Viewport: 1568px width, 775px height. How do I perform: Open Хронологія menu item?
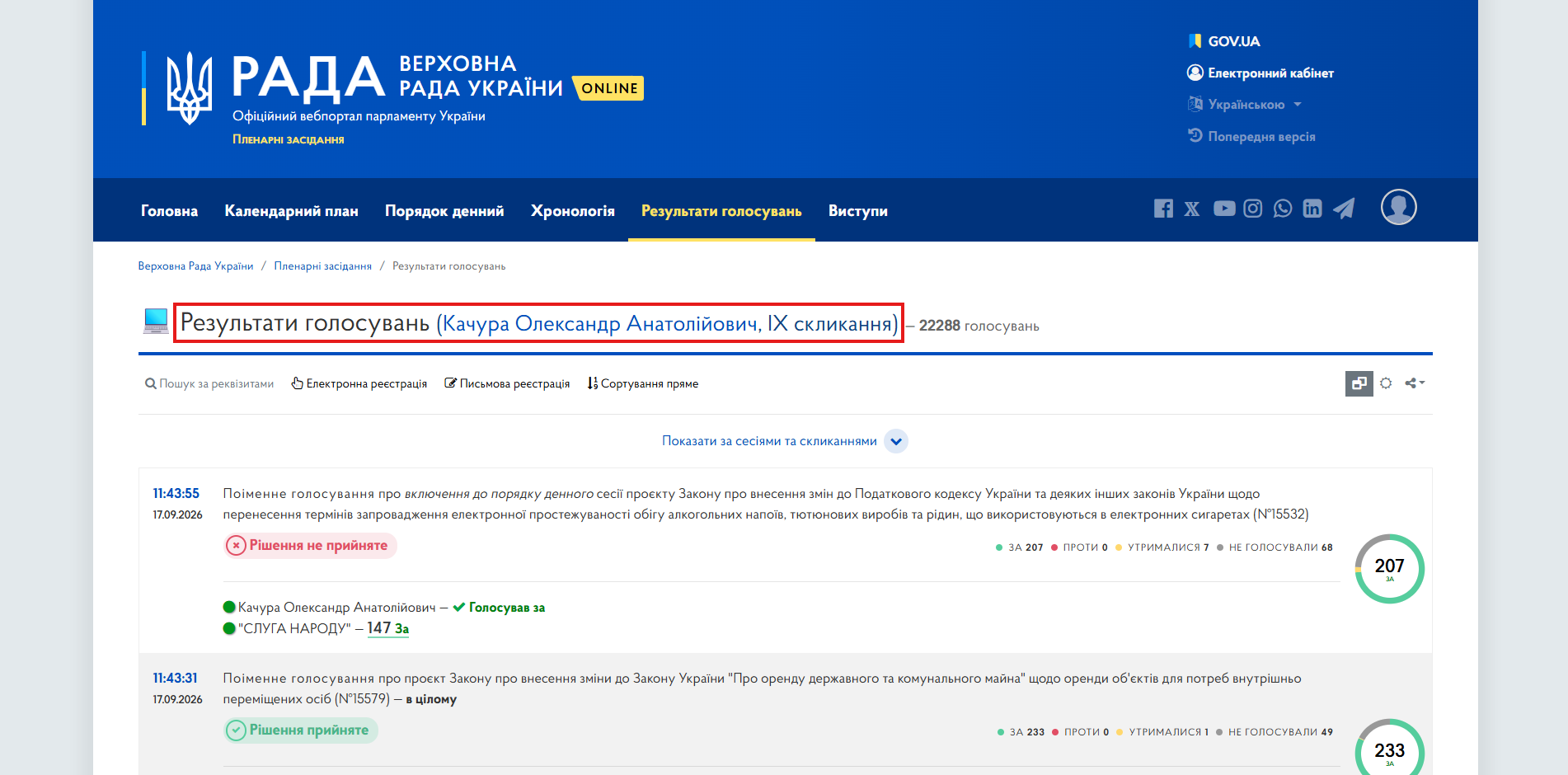(x=573, y=211)
